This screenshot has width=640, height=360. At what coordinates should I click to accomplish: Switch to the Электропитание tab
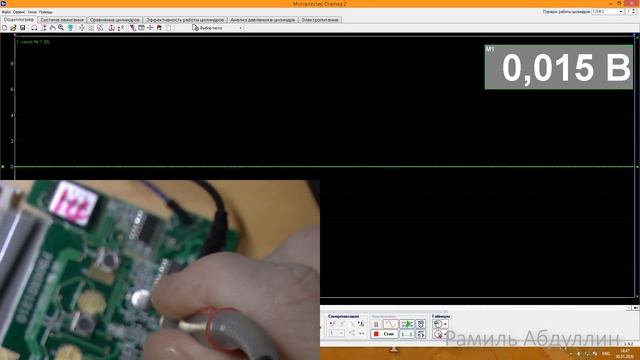320,20
